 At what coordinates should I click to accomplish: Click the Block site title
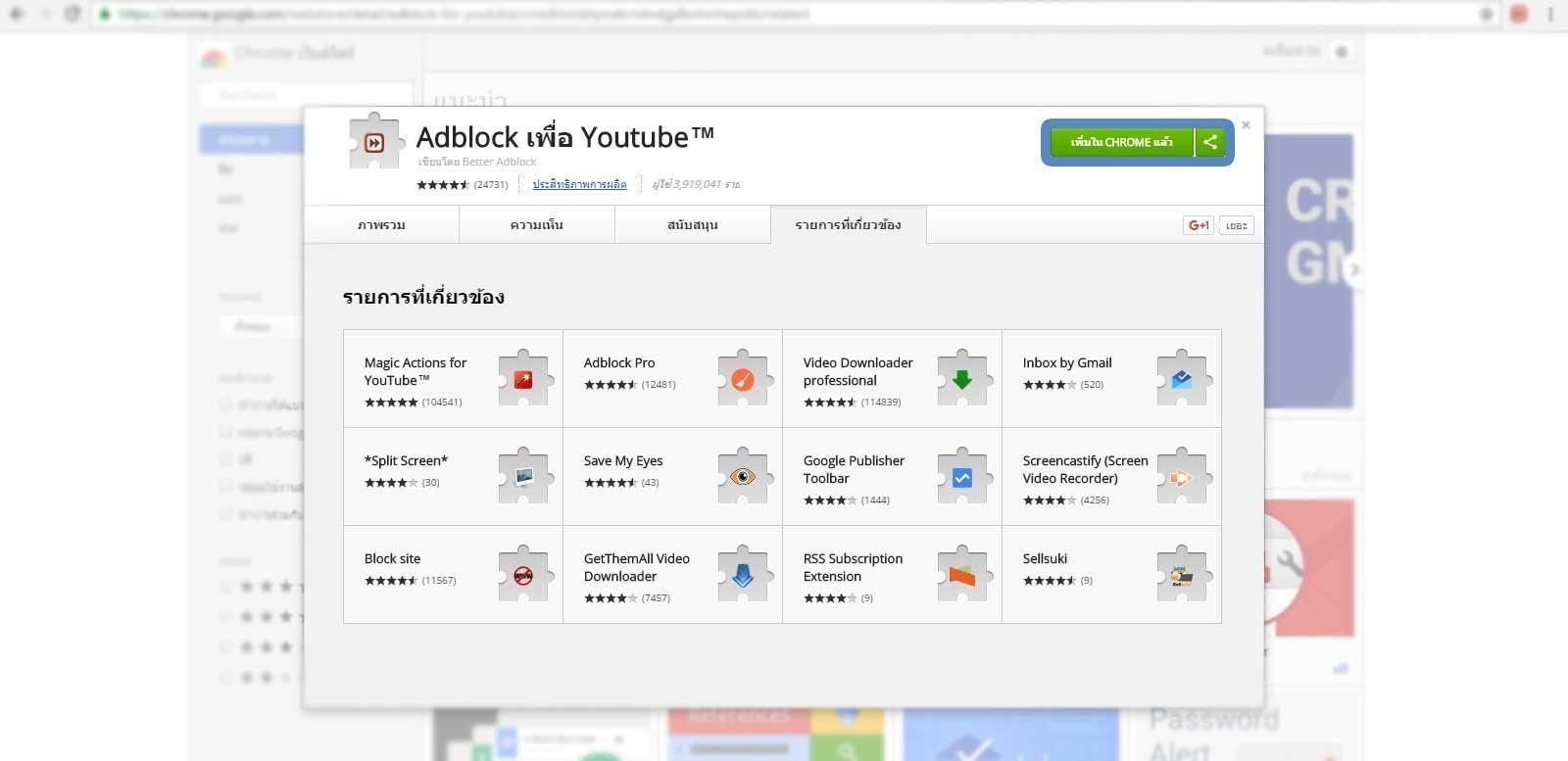392,558
